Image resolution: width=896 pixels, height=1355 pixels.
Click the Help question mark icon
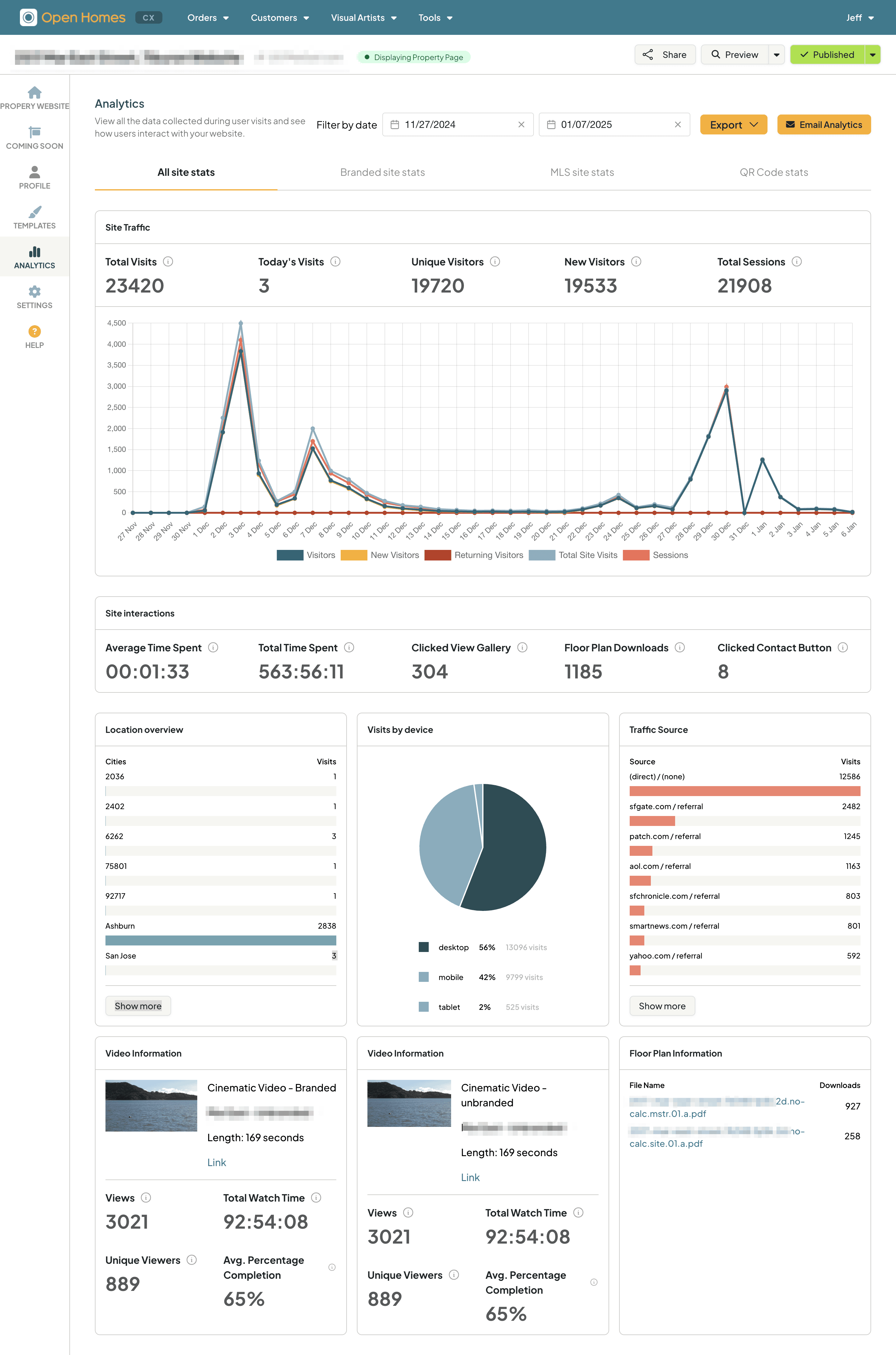click(34, 331)
